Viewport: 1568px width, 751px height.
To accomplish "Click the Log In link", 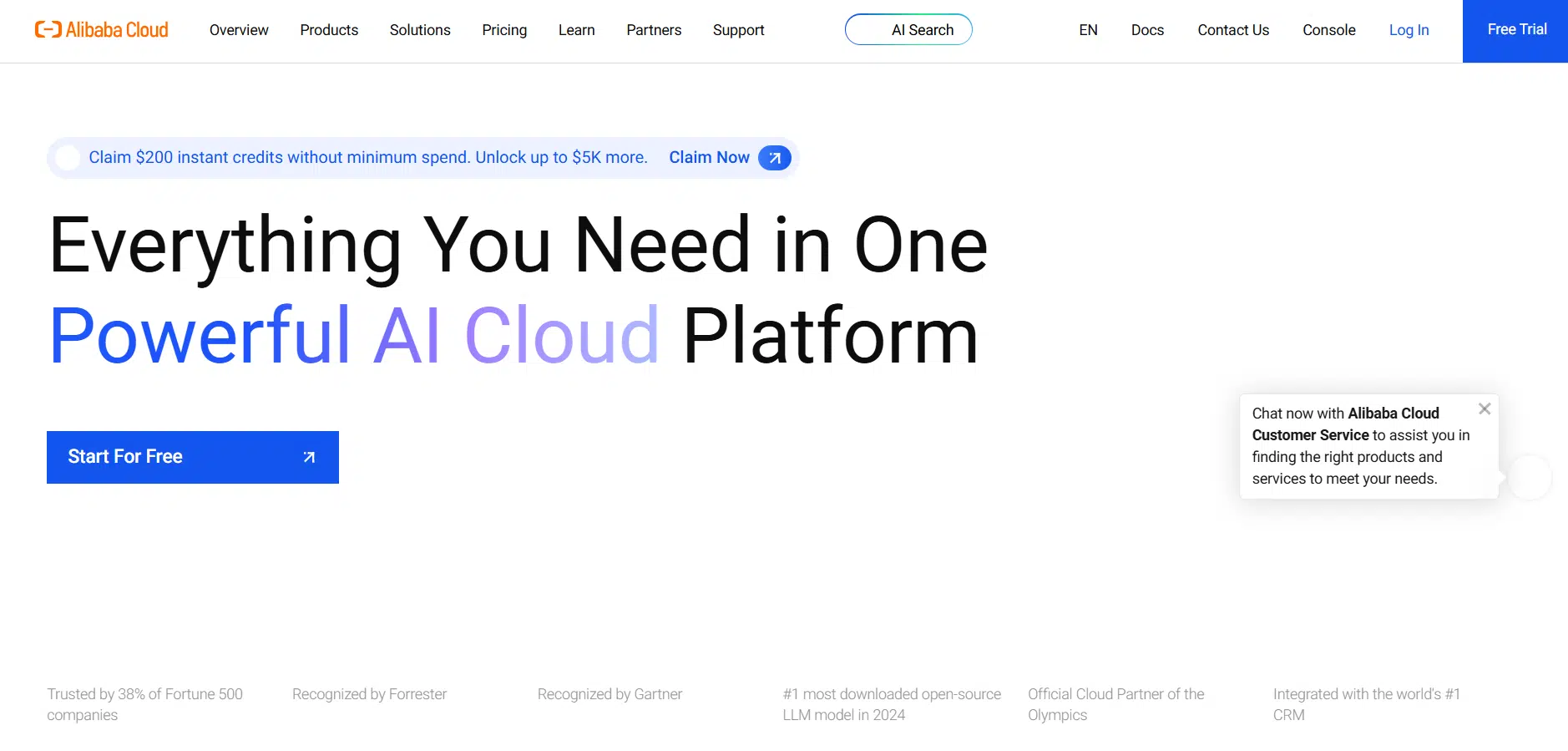I will tap(1409, 30).
